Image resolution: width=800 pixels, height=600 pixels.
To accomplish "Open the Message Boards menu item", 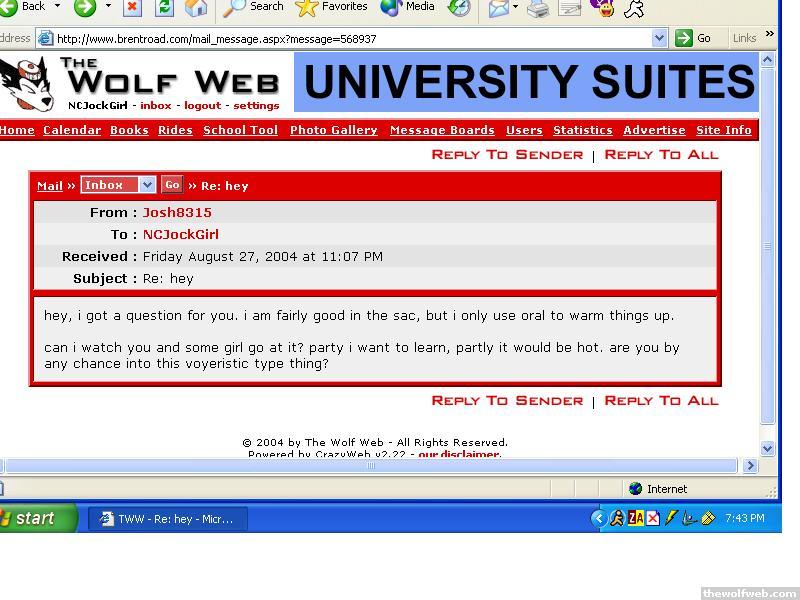I will [x=442, y=130].
